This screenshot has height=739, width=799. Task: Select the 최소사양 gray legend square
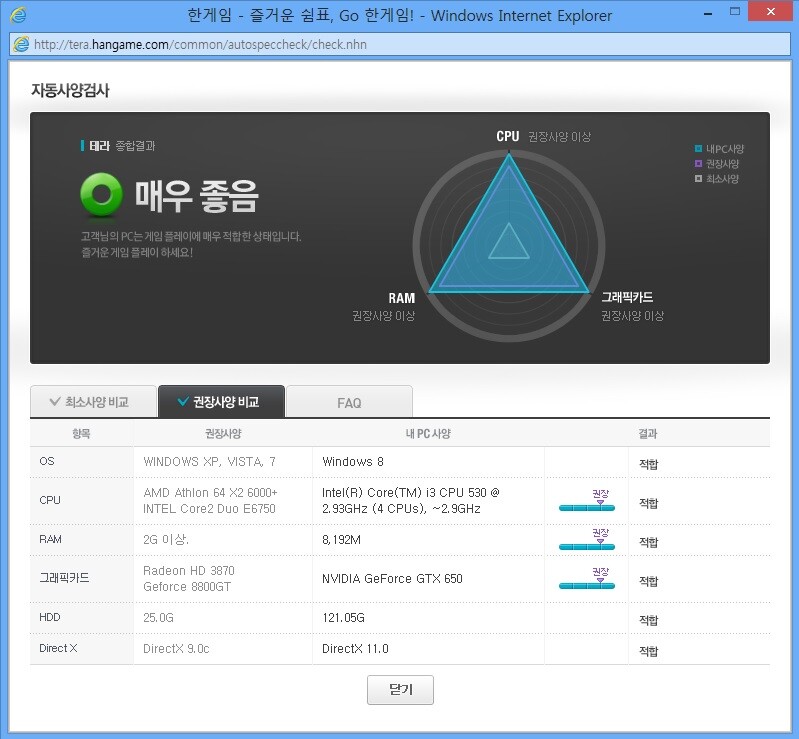click(698, 179)
